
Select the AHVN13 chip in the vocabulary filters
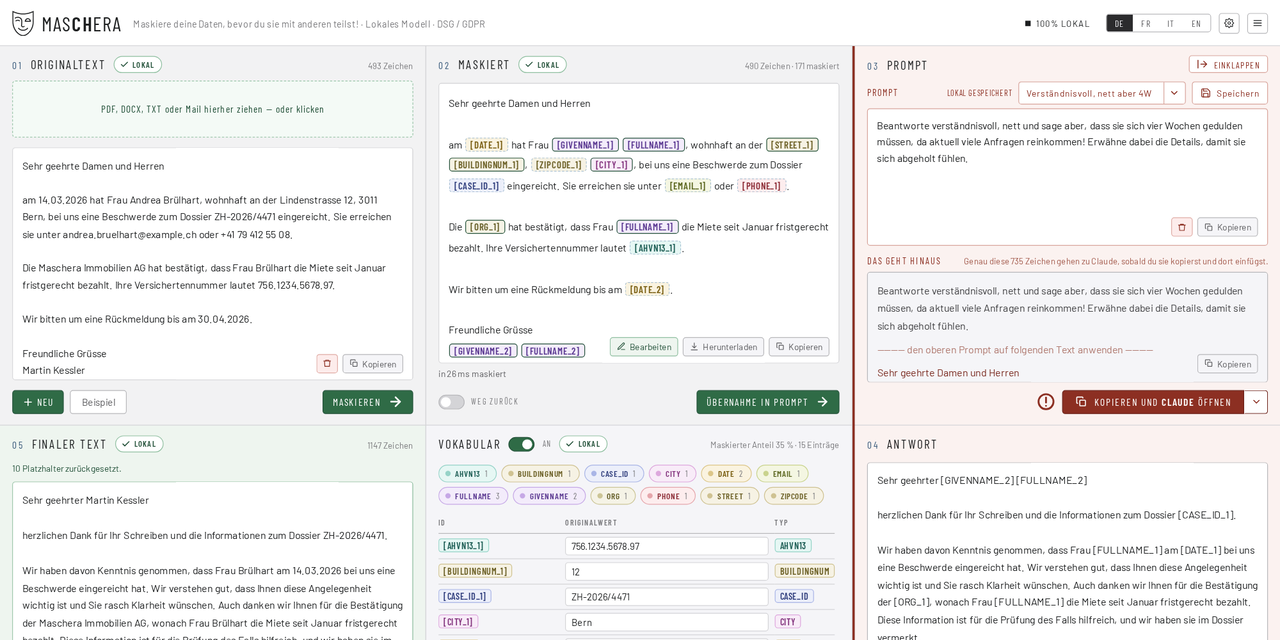point(467,474)
